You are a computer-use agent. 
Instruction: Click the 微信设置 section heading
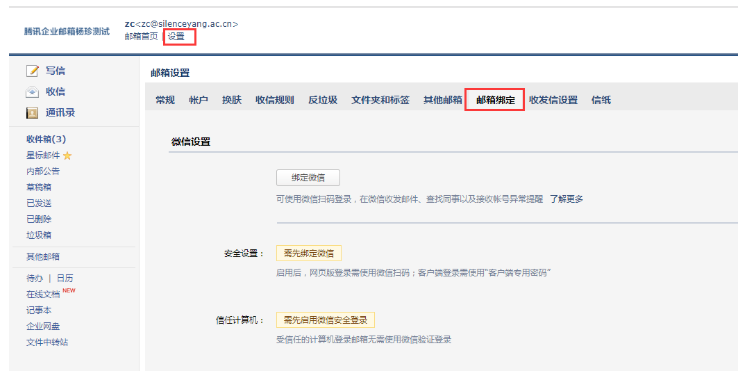(191, 142)
